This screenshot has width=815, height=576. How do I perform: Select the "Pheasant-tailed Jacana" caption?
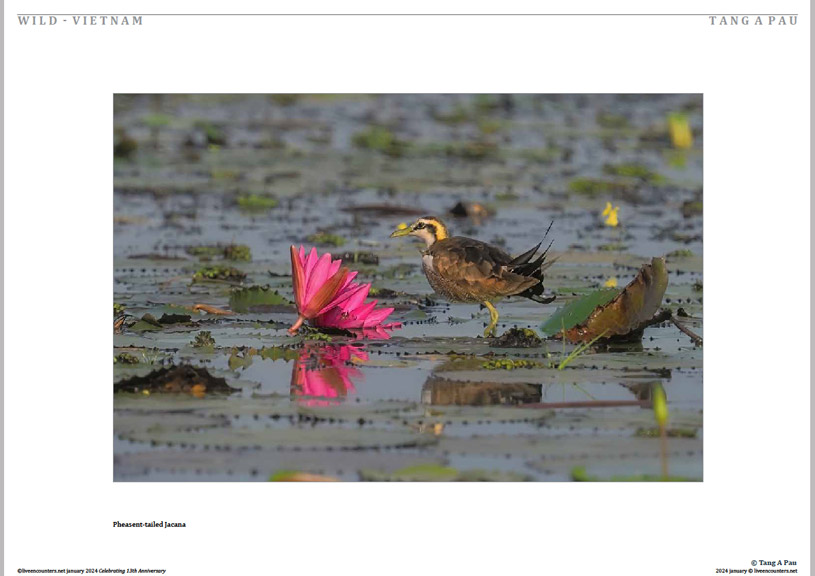point(149,524)
